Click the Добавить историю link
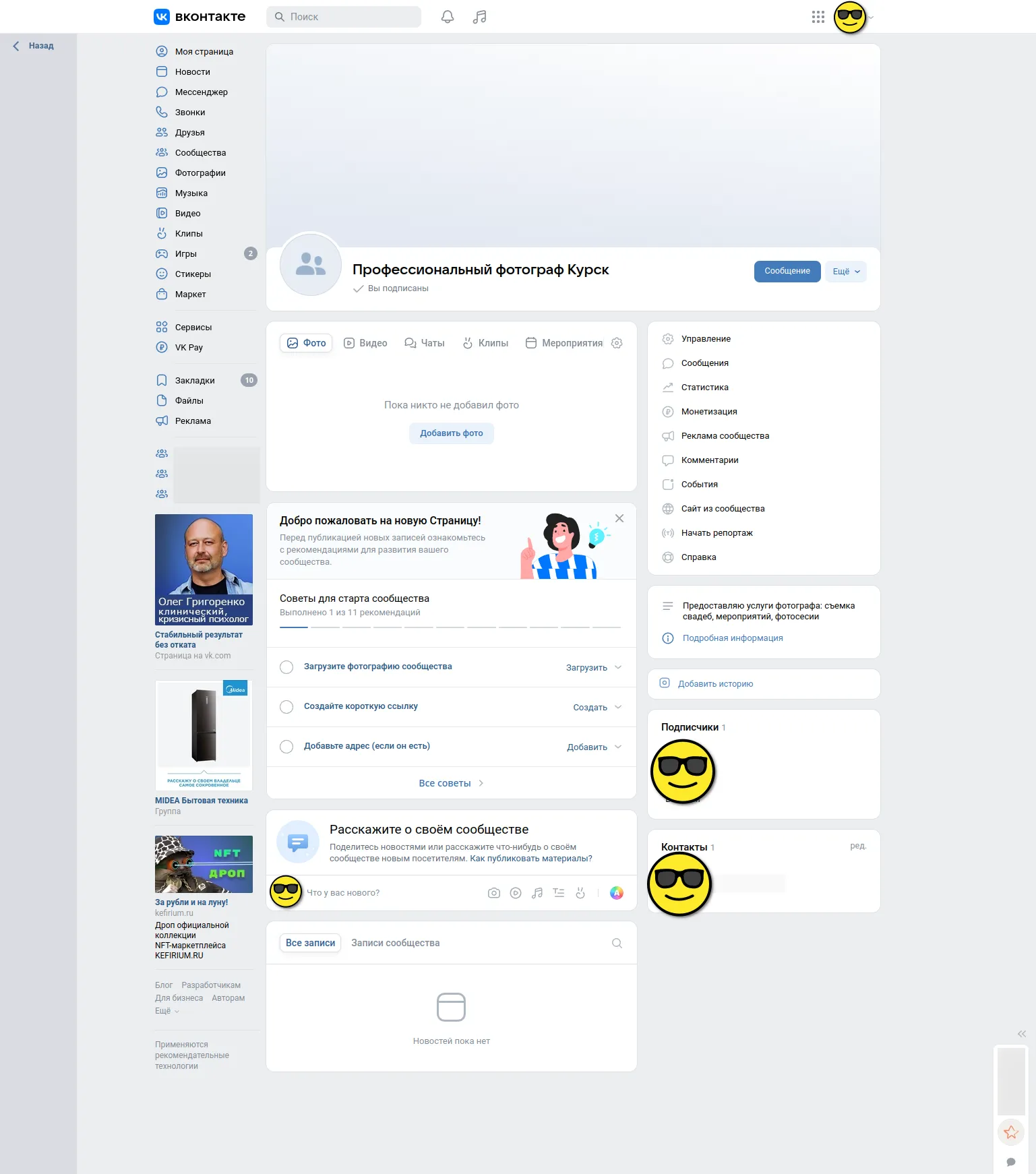The width and height of the screenshot is (1036, 1174). 715,684
